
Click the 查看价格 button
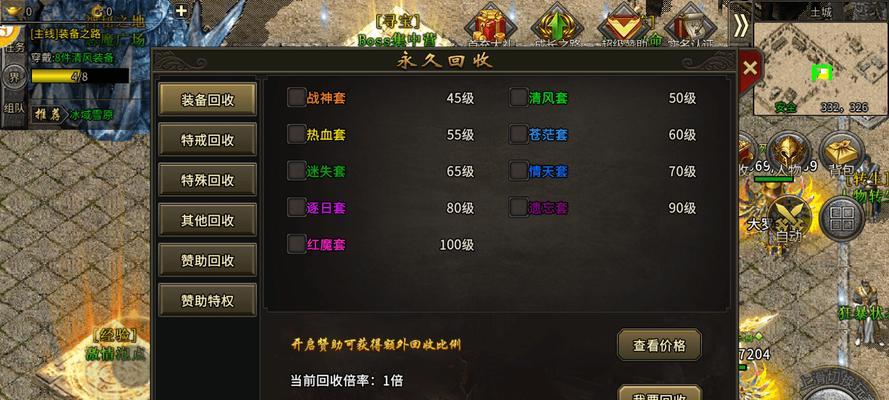click(659, 344)
